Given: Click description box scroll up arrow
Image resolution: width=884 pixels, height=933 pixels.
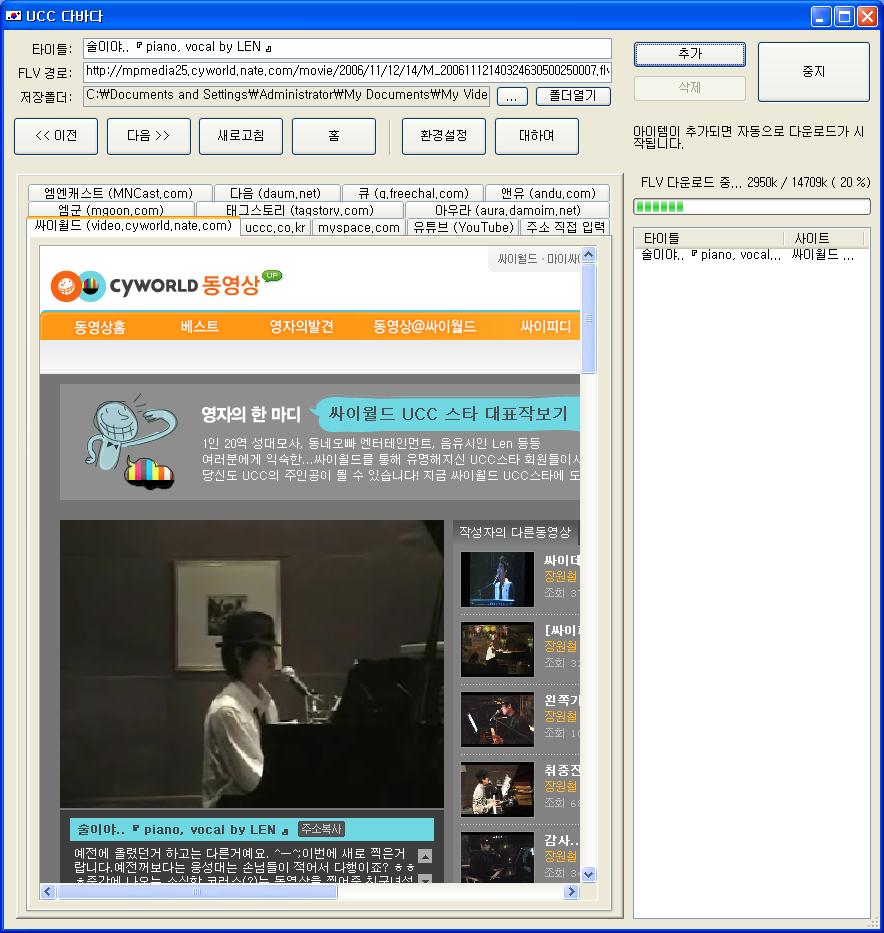Looking at the screenshot, I should coord(425,856).
